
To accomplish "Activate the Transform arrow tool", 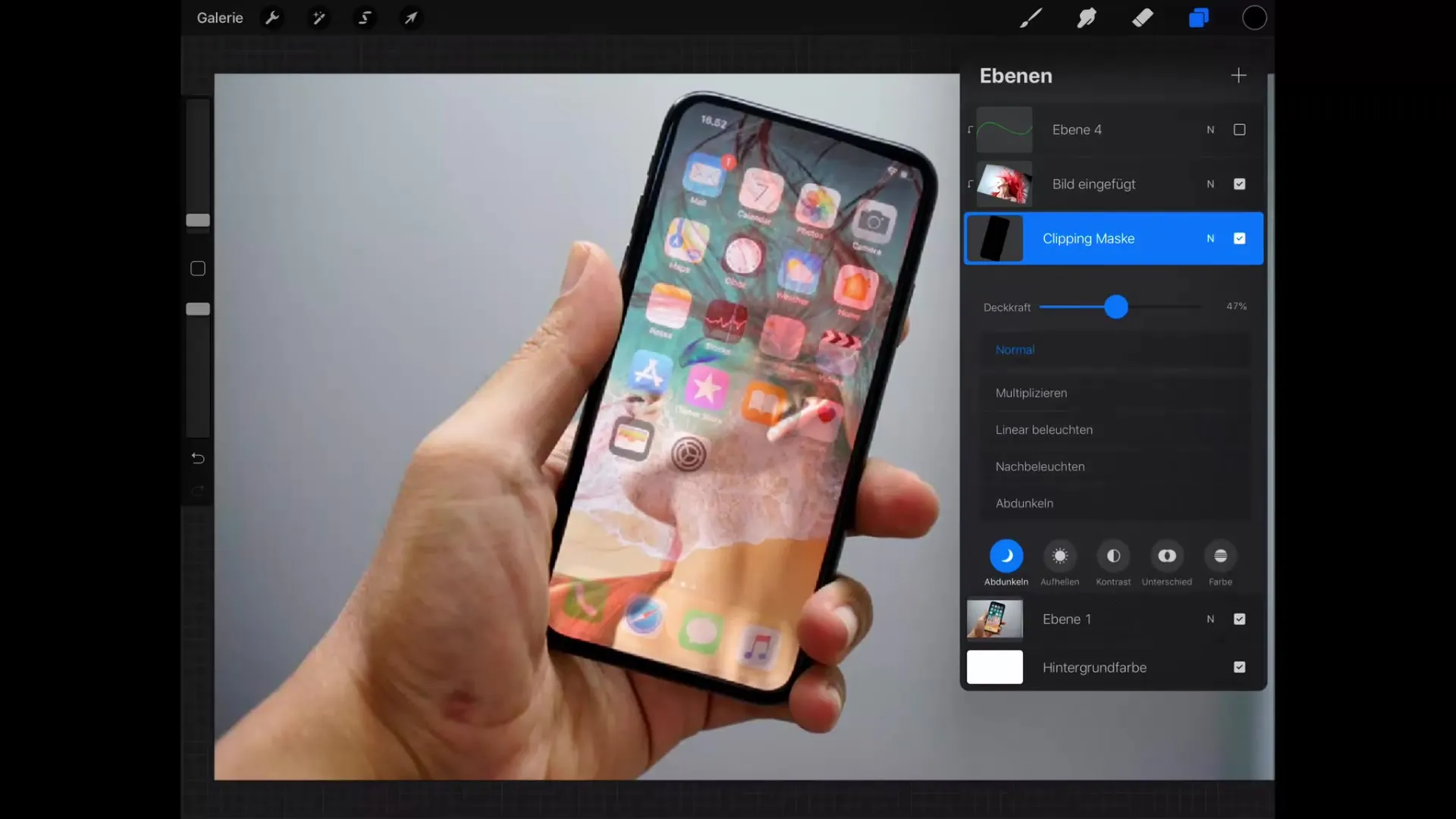I will pyautogui.click(x=411, y=17).
